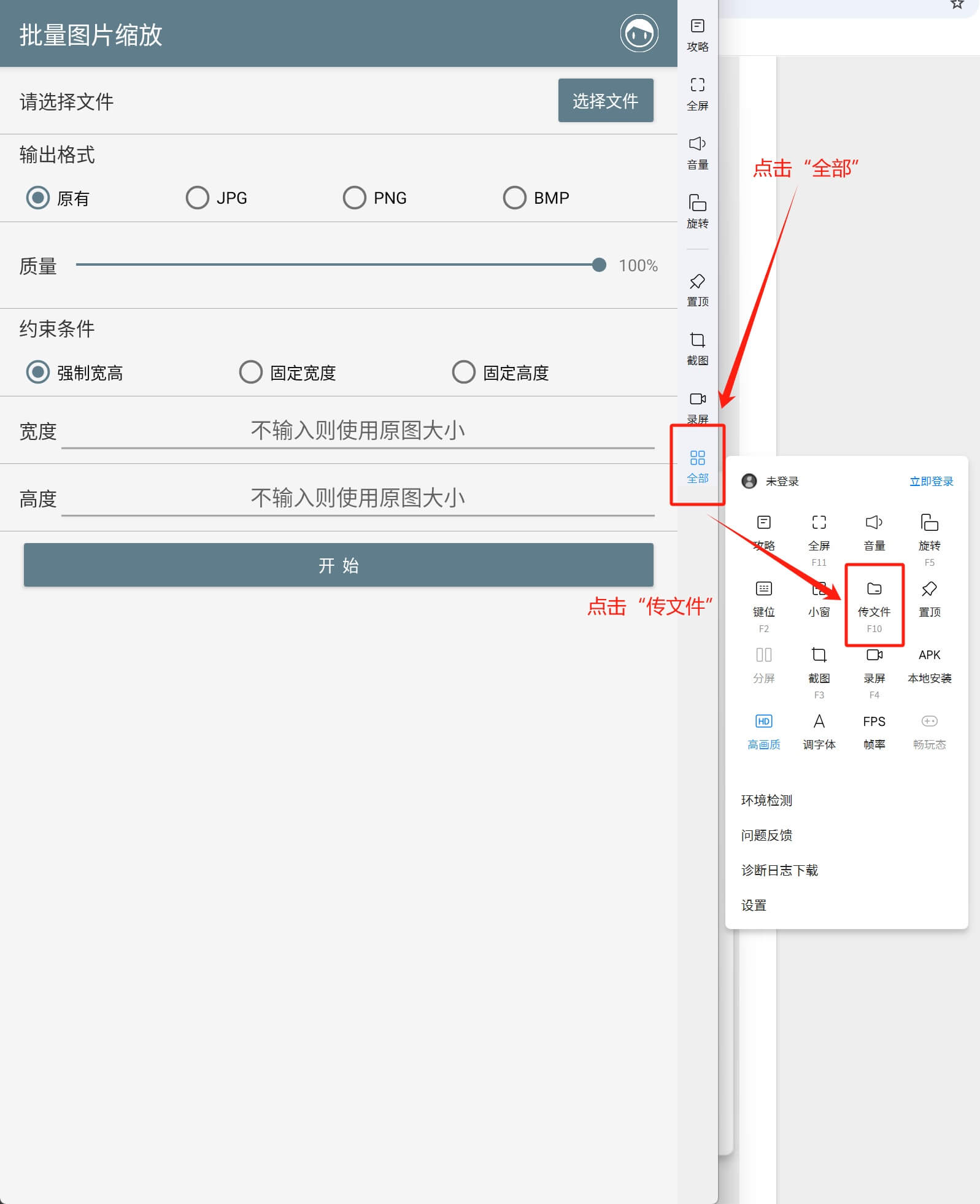Click the avatar icon in app header
This screenshot has width=980, height=1204.
click(x=638, y=34)
